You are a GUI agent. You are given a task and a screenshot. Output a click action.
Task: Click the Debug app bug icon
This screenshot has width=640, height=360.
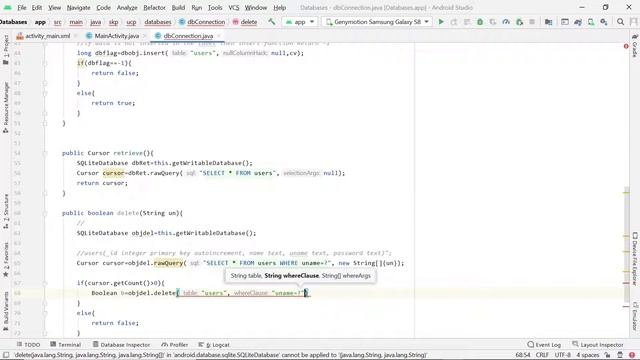pyautogui.click(x=480, y=22)
